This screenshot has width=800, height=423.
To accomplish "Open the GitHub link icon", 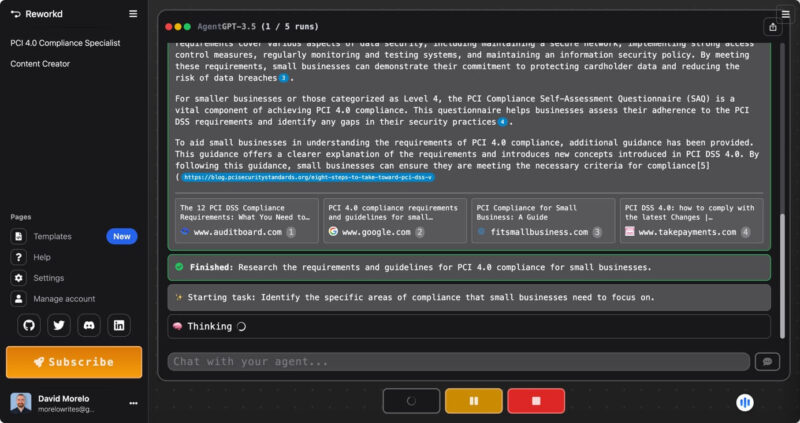I will [29, 326].
